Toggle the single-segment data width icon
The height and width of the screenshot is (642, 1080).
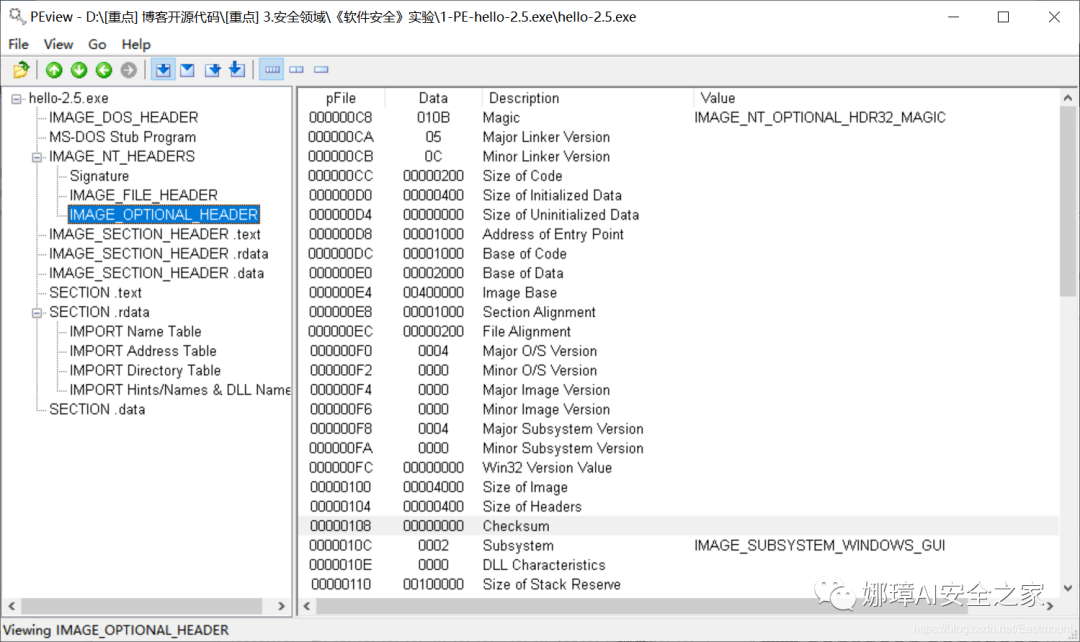tap(321, 70)
